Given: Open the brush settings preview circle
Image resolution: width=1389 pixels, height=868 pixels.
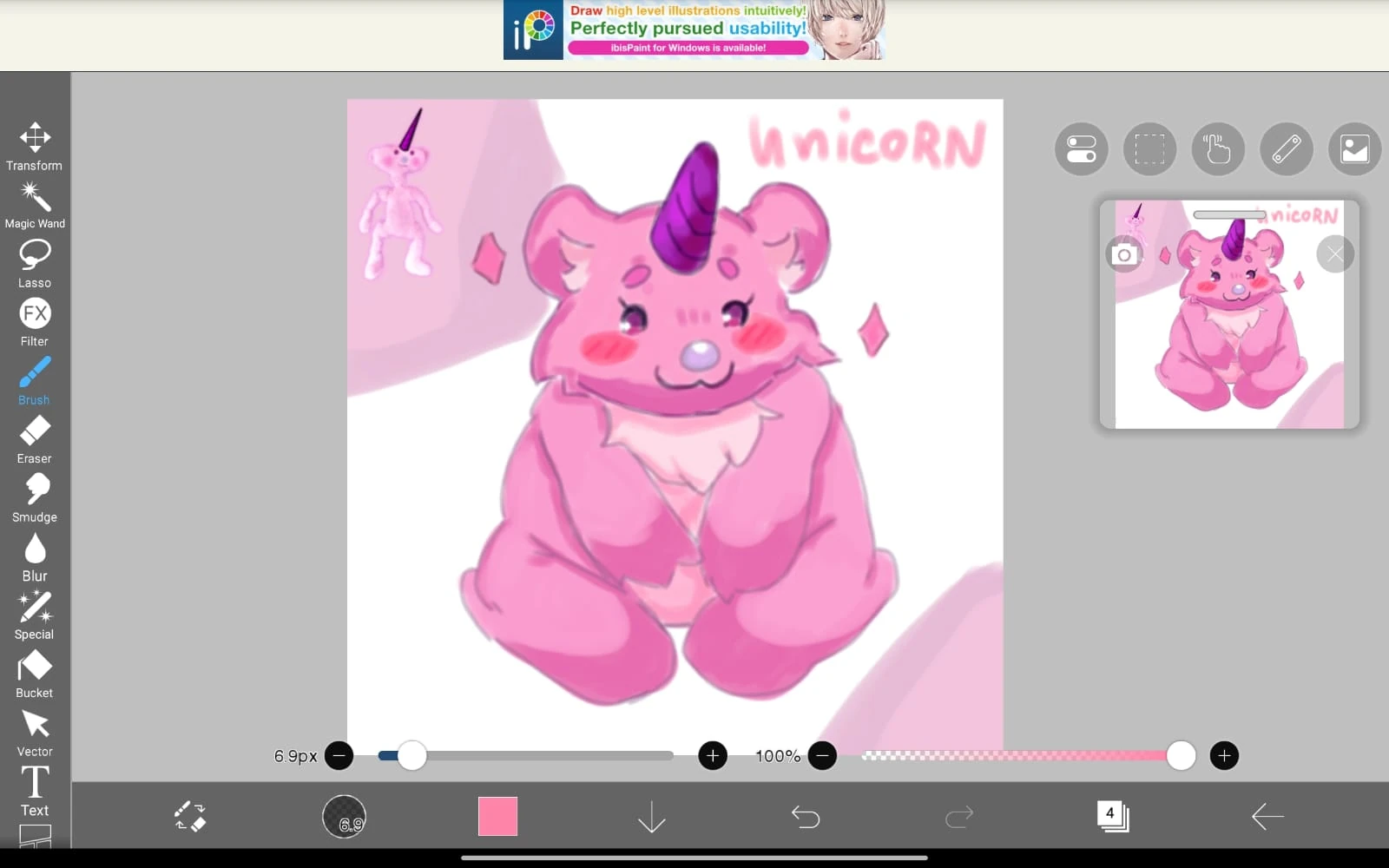Looking at the screenshot, I should pos(346,816).
